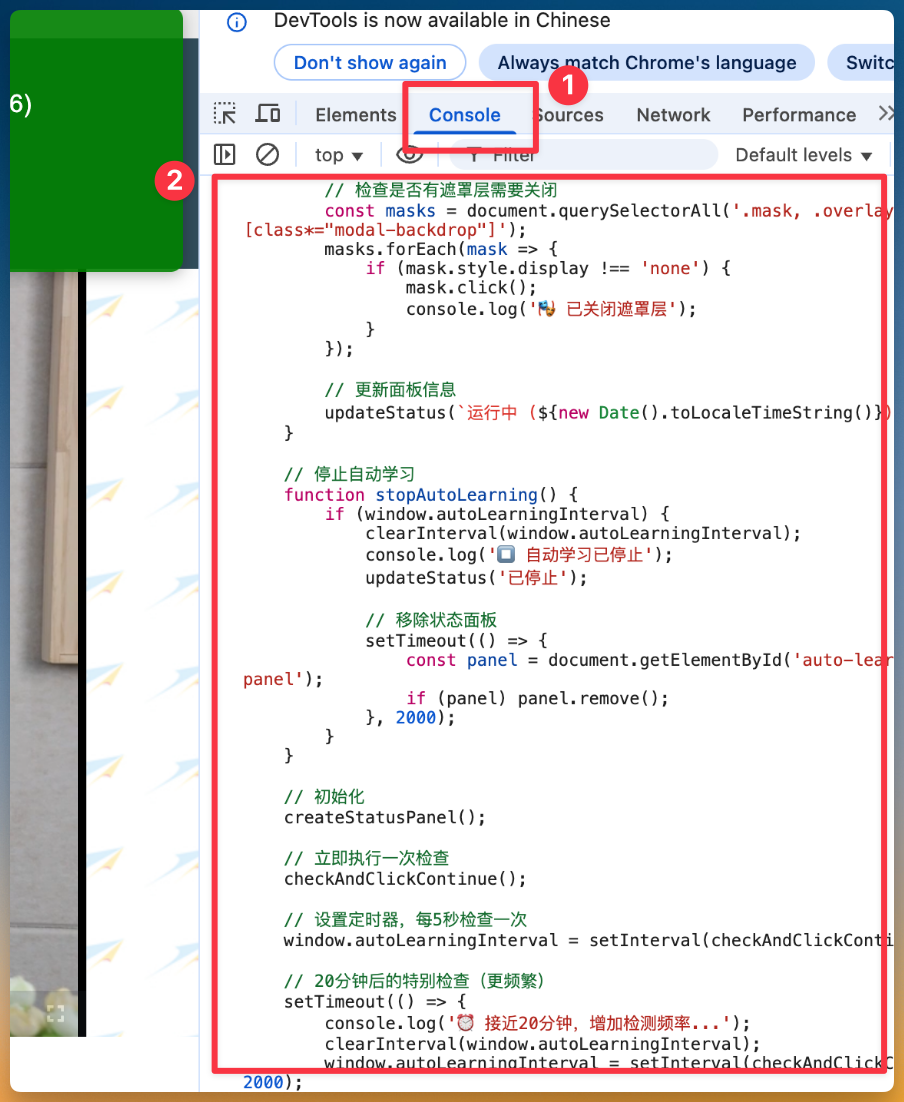The height and width of the screenshot is (1102, 904).
Task: Open the Performance tab
Action: tap(798, 115)
